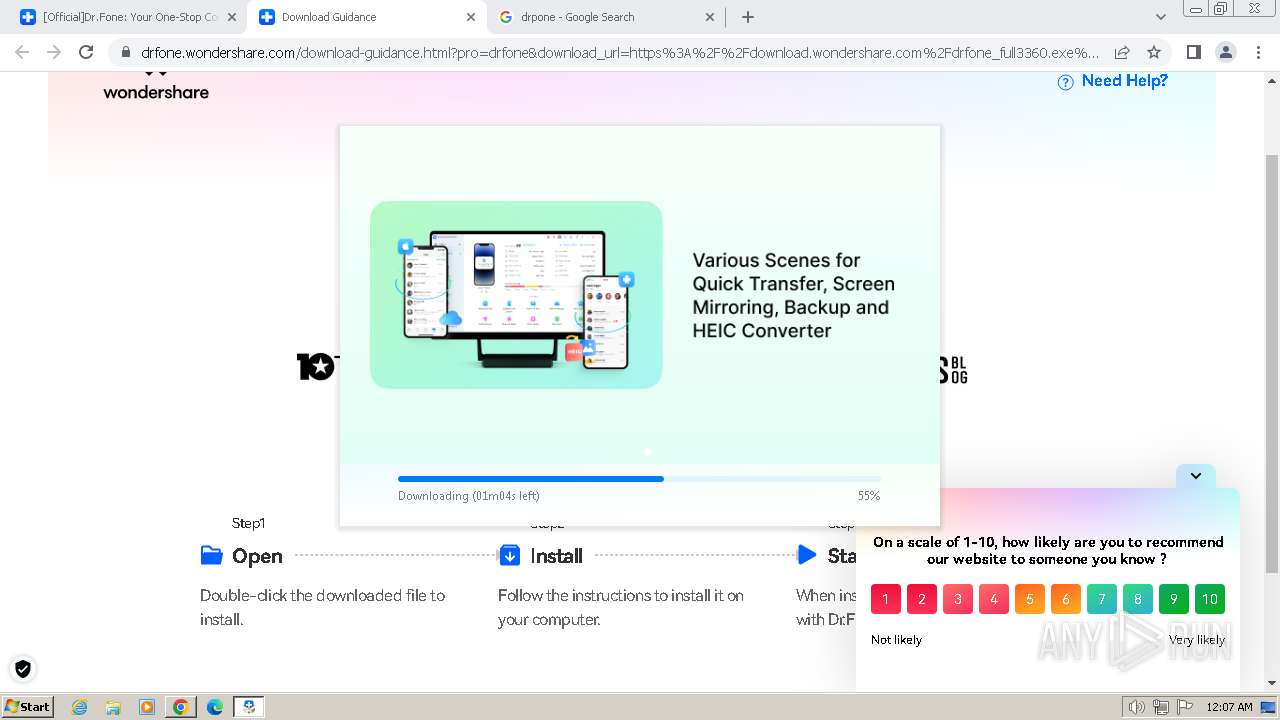This screenshot has width=1280, height=720.
Task: Click the Open folder step icon
Action: [x=211, y=555]
